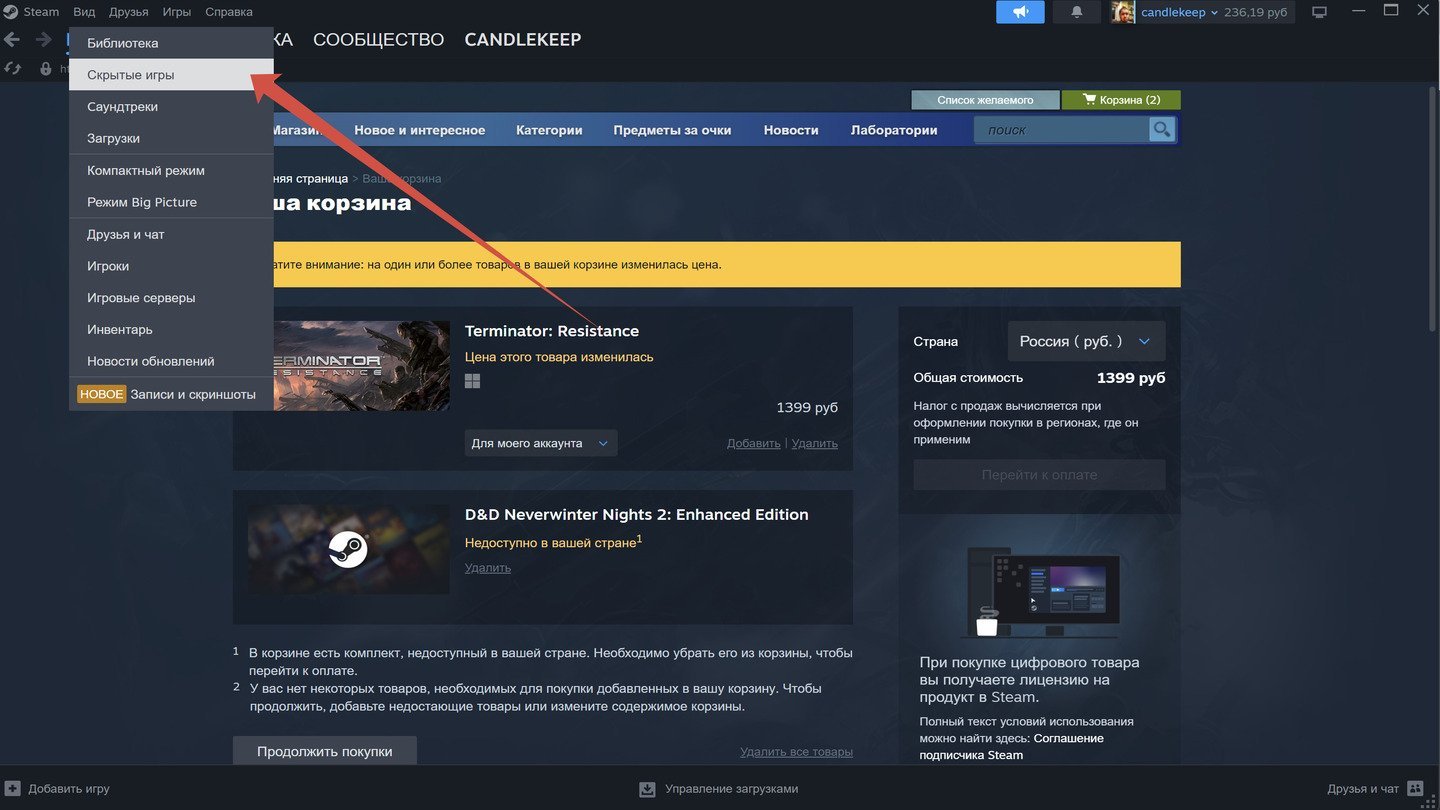The width and height of the screenshot is (1440, 810).
Task: Click the cart icon button Корзина (2)
Action: pos(1120,100)
